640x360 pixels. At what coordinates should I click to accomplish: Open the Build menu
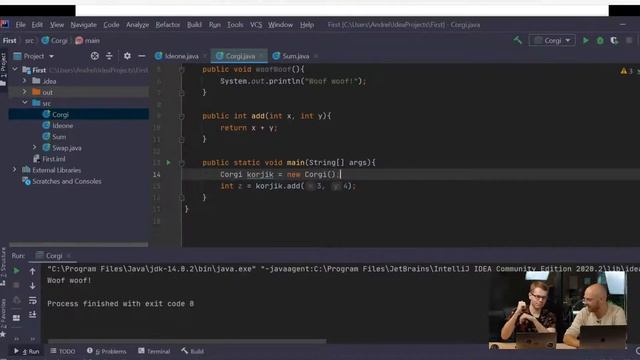tap(194, 25)
